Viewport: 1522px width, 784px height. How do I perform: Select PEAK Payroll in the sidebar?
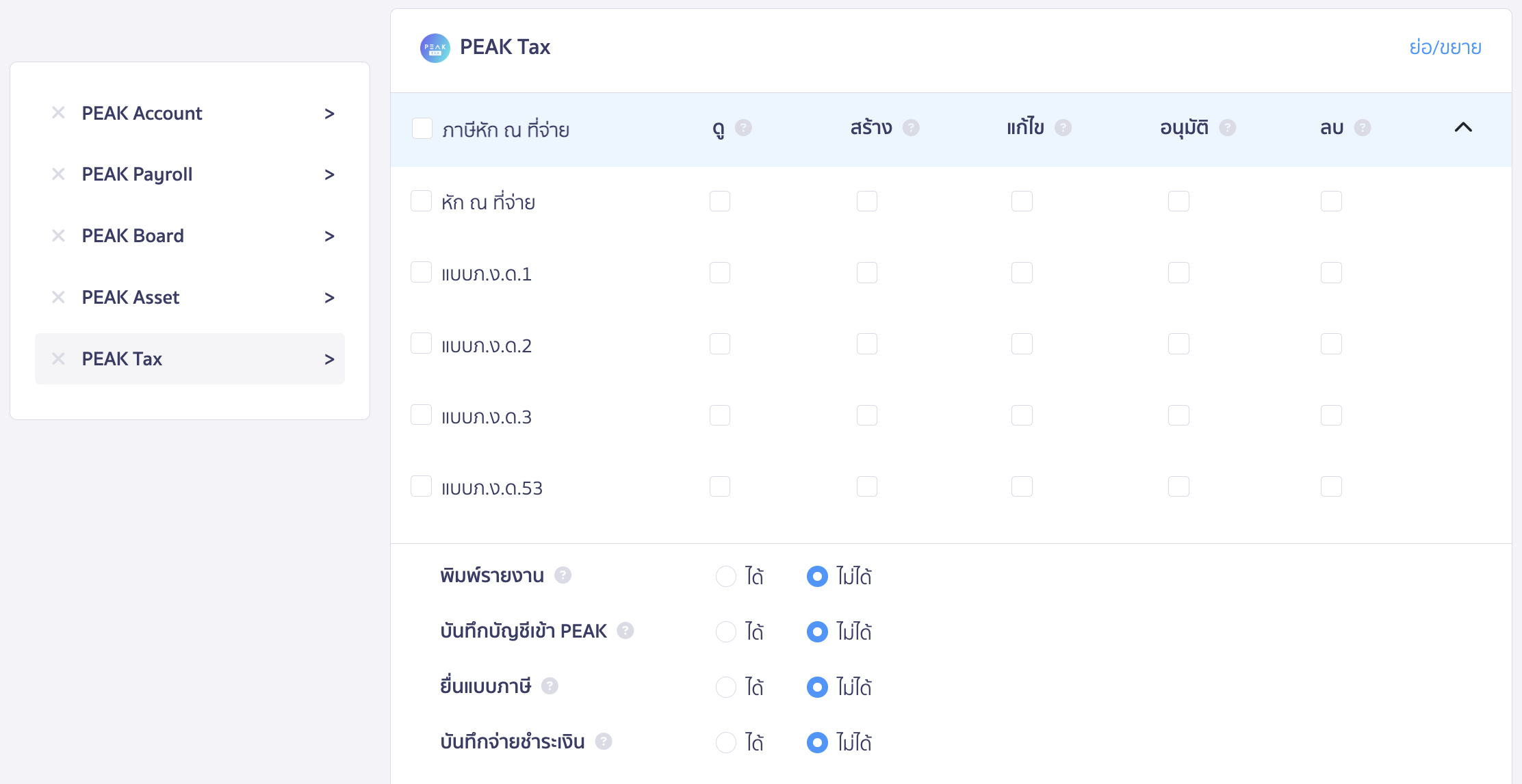[x=137, y=174]
